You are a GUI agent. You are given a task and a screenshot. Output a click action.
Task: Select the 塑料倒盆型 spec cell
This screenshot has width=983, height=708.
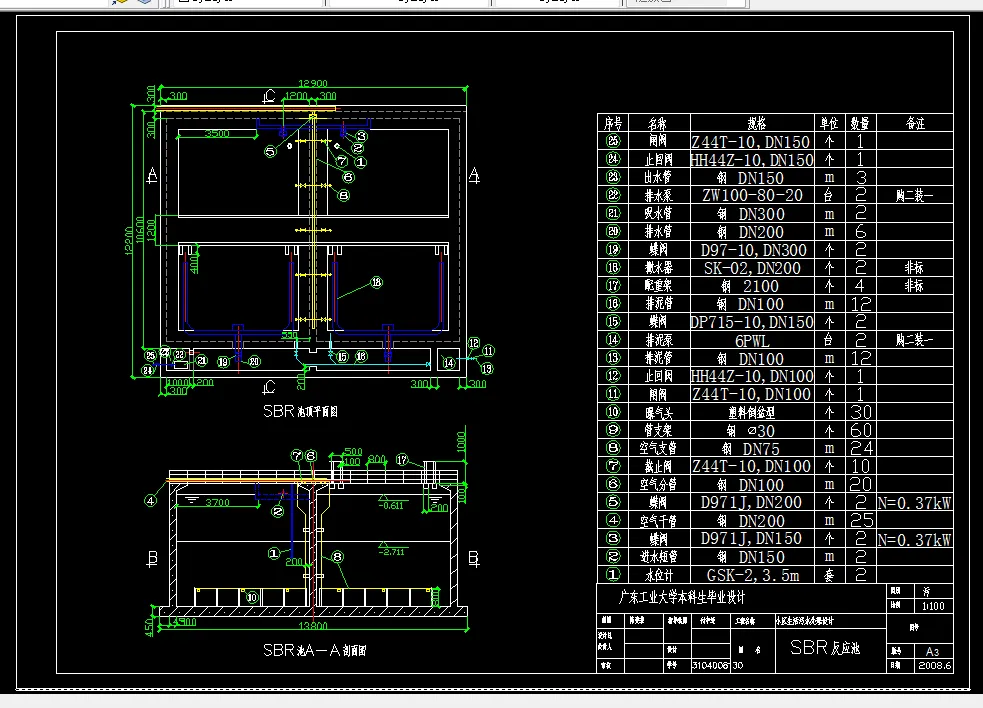tap(752, 412)
